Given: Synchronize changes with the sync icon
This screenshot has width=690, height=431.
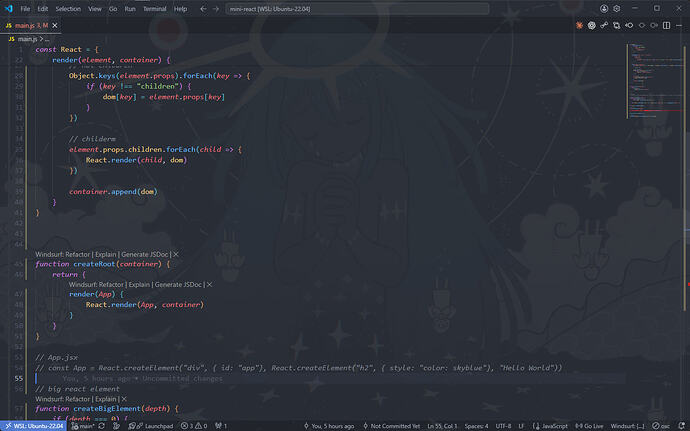Looking at the screenshot, I should (102, 426).
